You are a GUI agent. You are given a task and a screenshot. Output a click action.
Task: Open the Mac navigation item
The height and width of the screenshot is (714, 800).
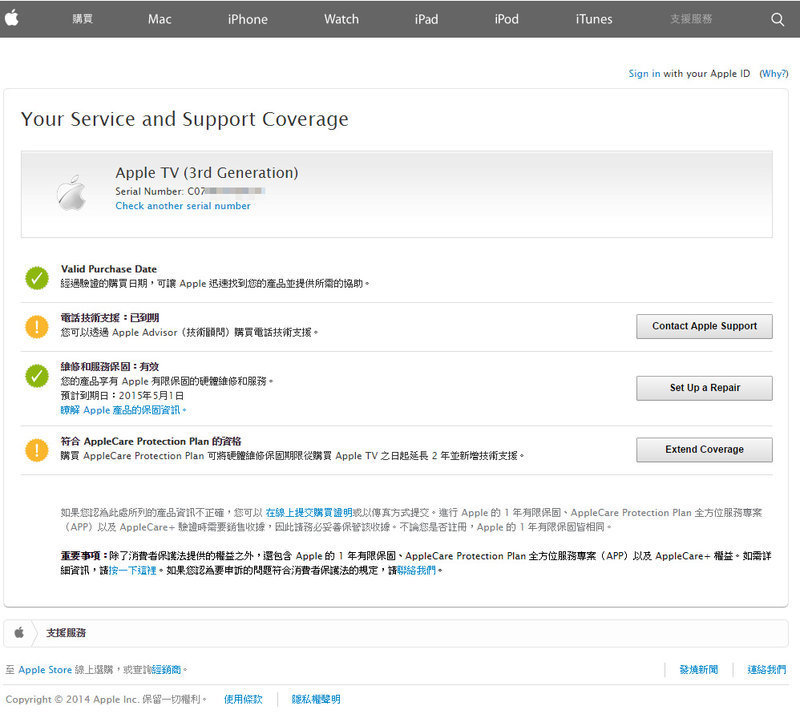tap(160, 19)
